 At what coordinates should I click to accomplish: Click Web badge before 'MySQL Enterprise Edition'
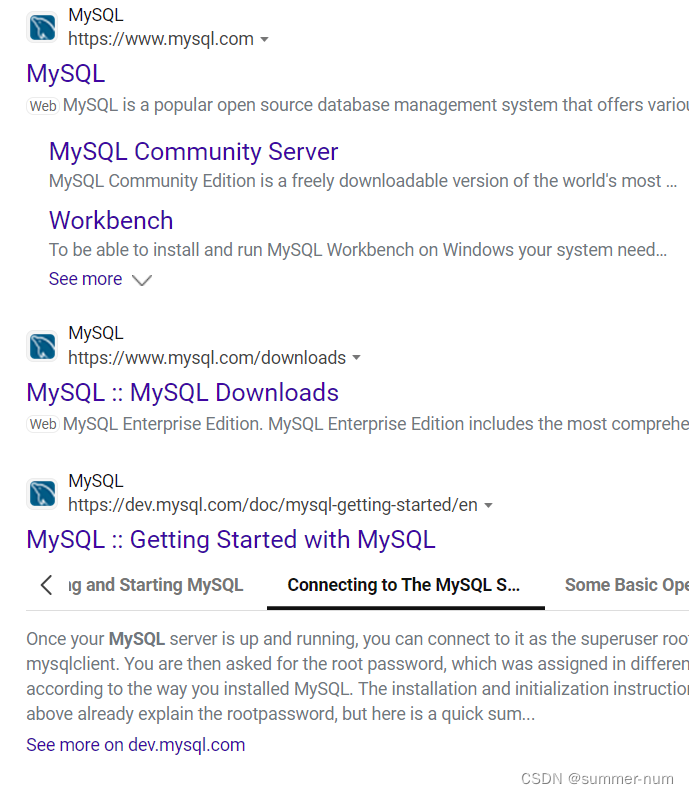(43, 424)
